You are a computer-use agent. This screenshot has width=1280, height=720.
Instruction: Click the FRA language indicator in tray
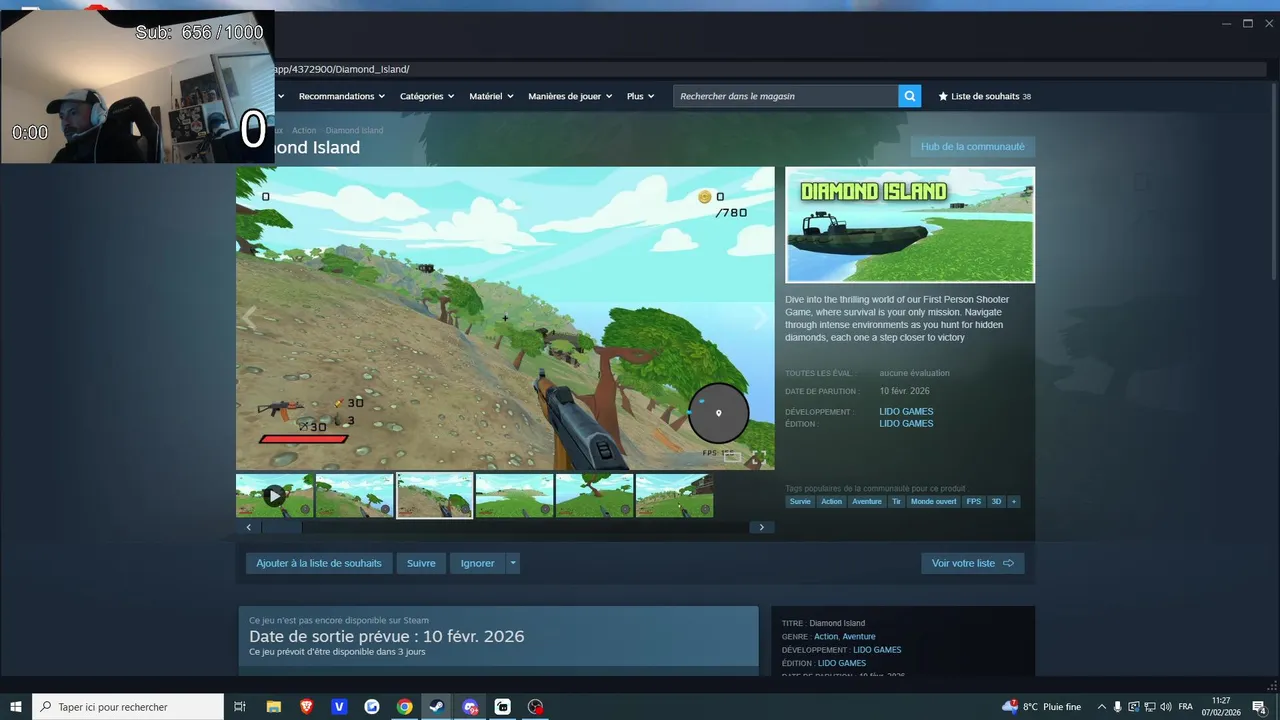point(1186,707)
